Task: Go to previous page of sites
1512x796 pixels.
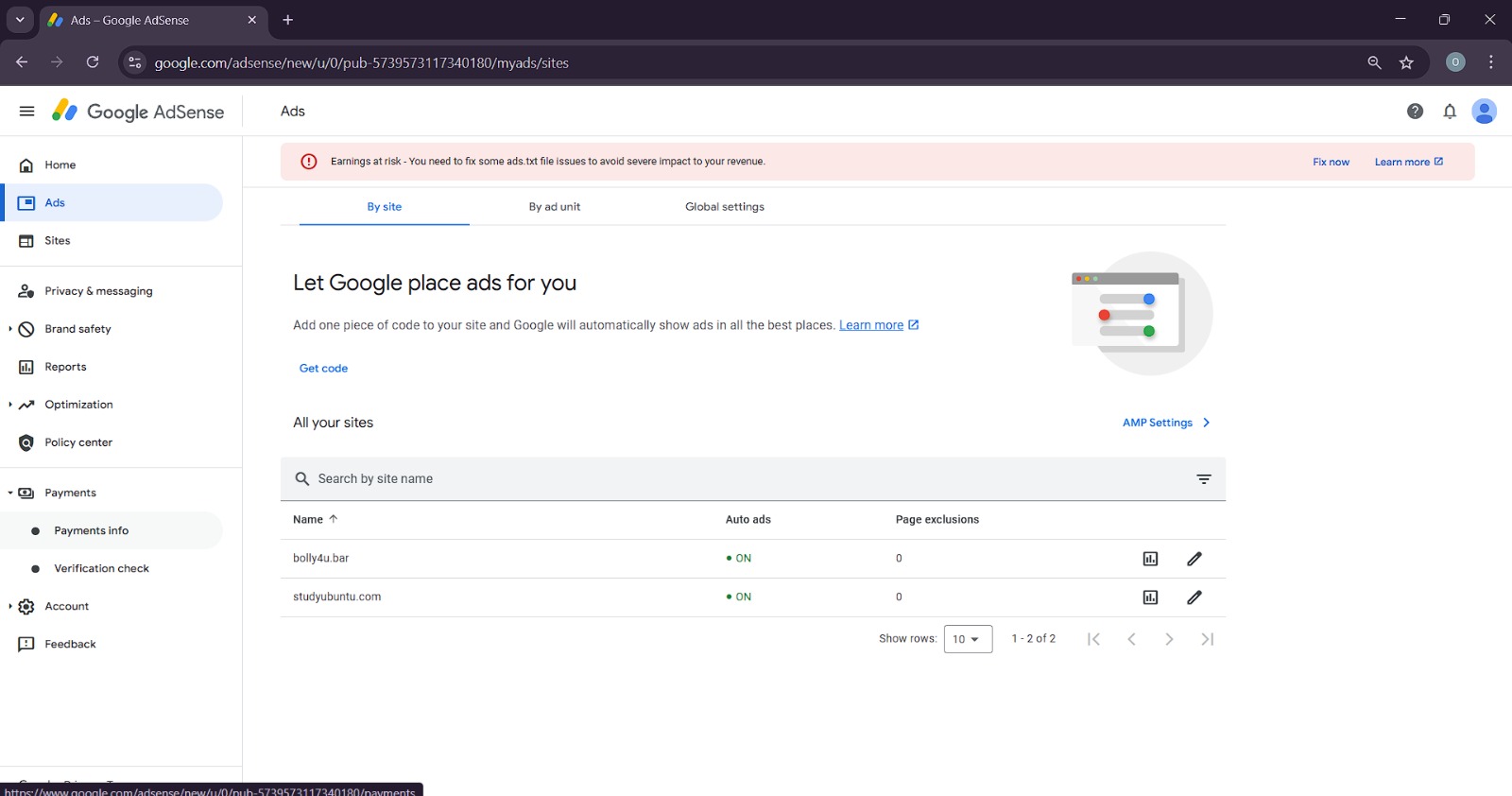Action: (x=1131, y=639)
